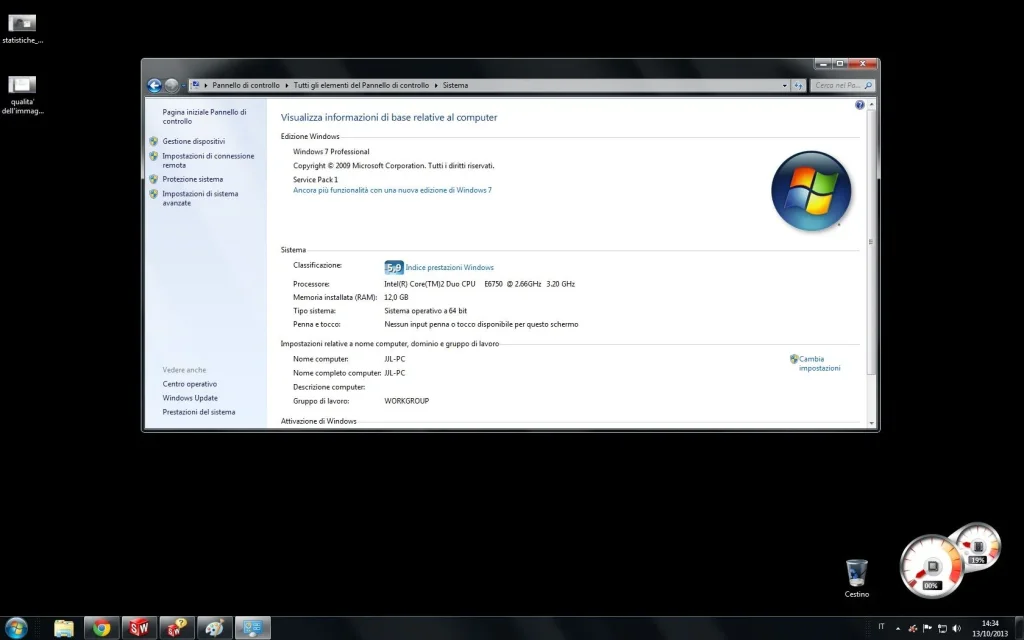
Task: Click shield icon beside Cambia impostazioni
Action: (794, 359)
